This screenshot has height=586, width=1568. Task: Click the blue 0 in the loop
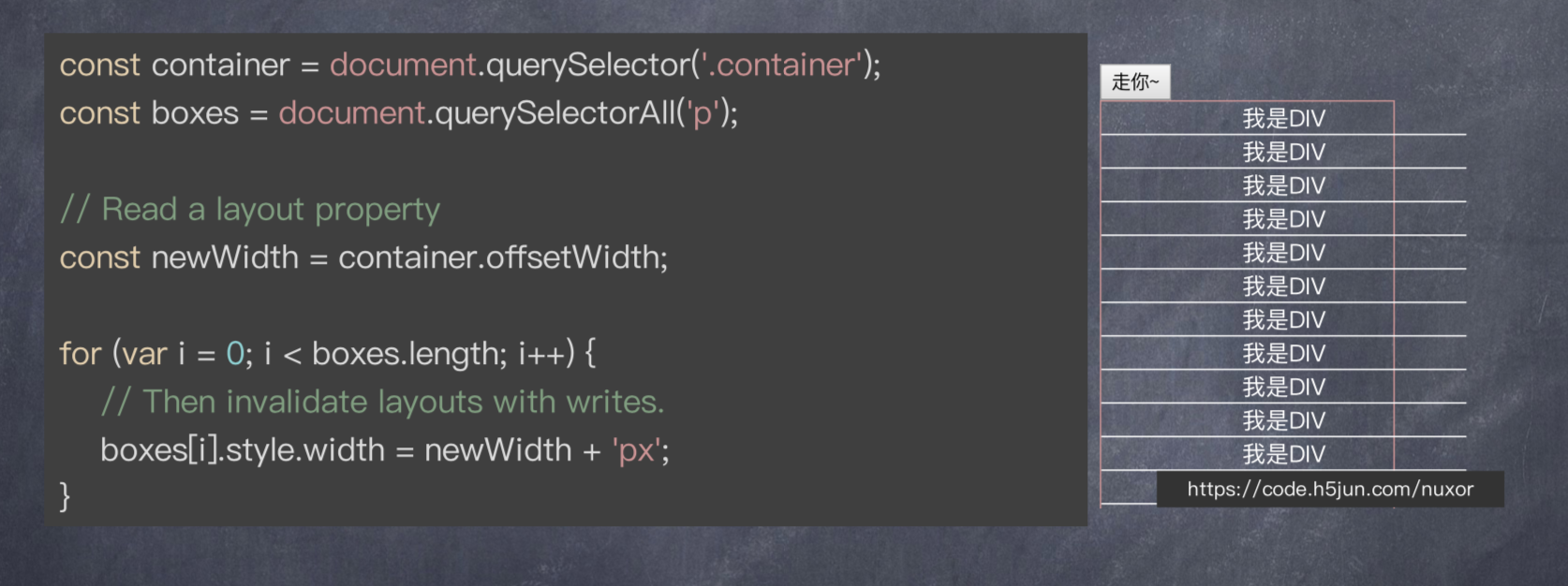click(x=235, y=354)
